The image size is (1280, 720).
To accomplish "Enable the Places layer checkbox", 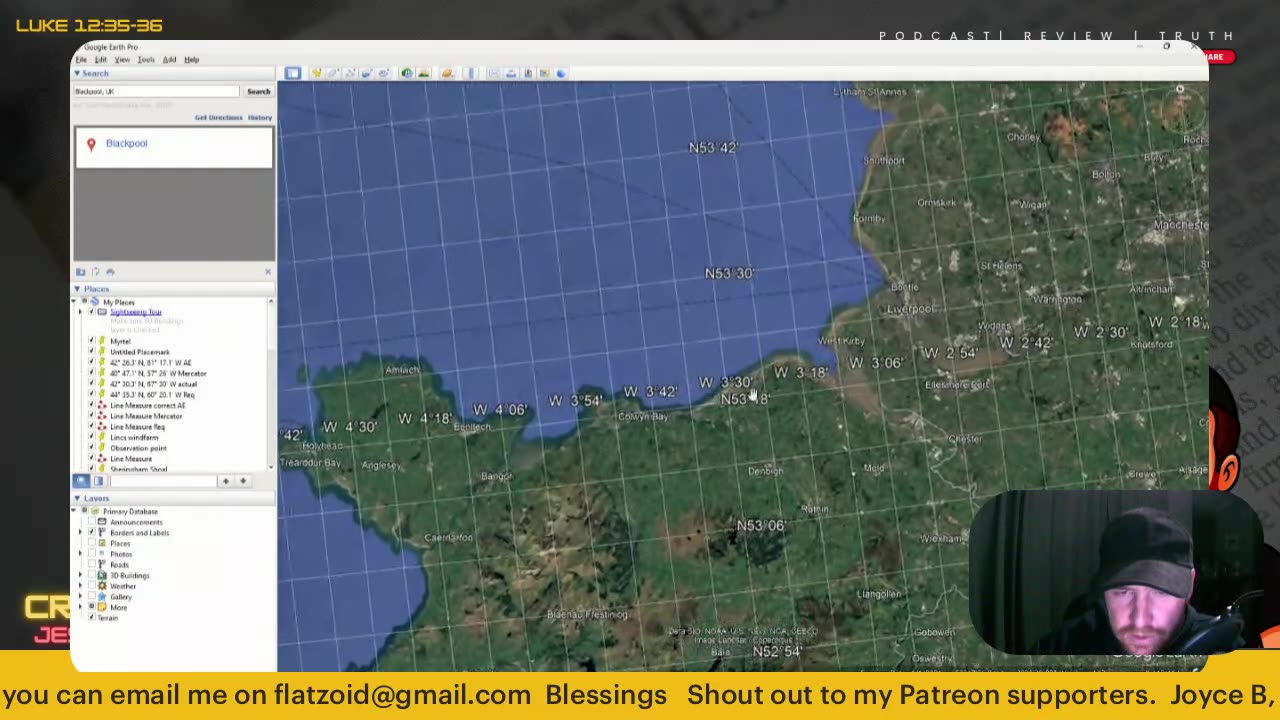I will (91, 544).
